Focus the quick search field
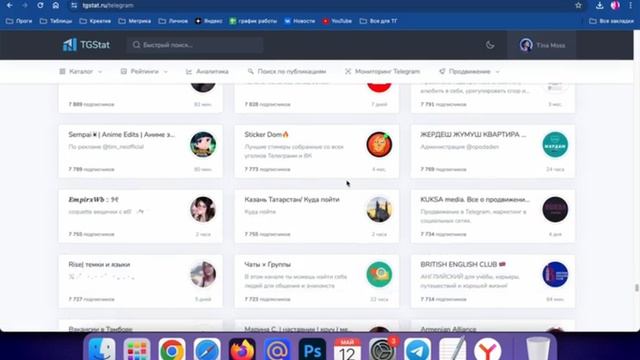This screenshot has height=360, width=640. pos(195,45)
